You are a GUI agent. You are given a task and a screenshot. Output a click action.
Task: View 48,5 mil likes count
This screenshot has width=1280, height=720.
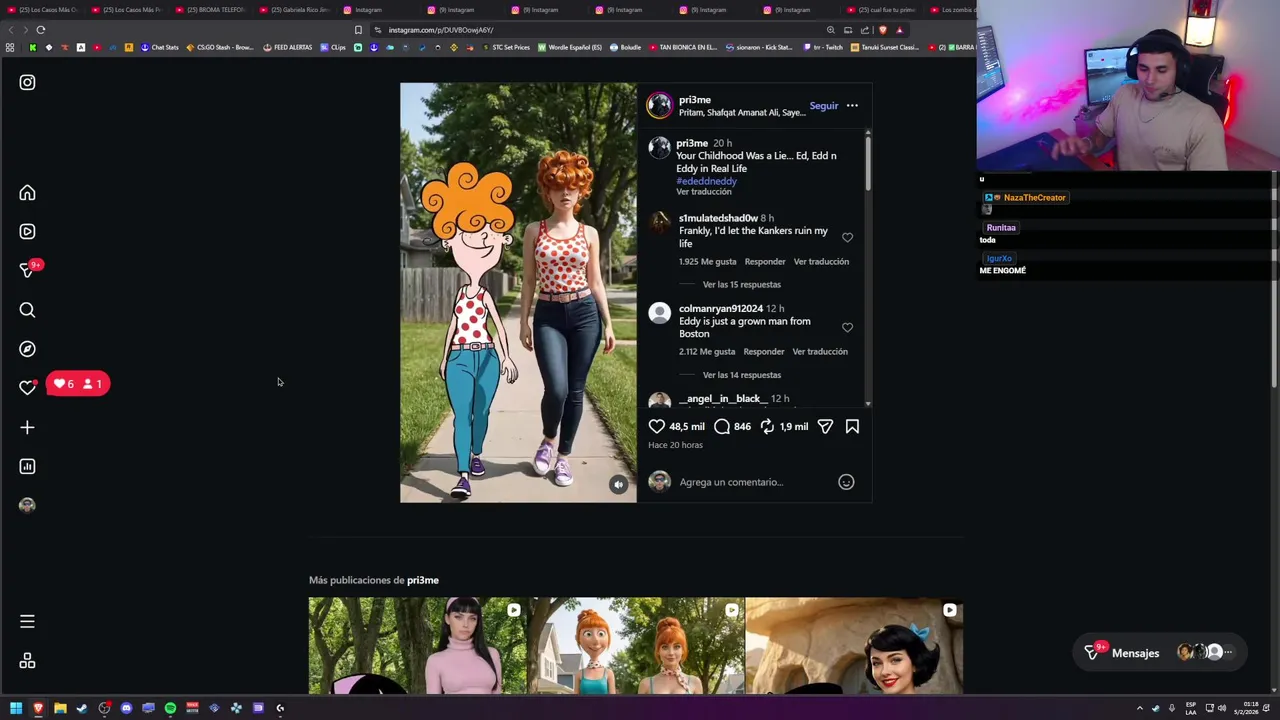point(686,427)
